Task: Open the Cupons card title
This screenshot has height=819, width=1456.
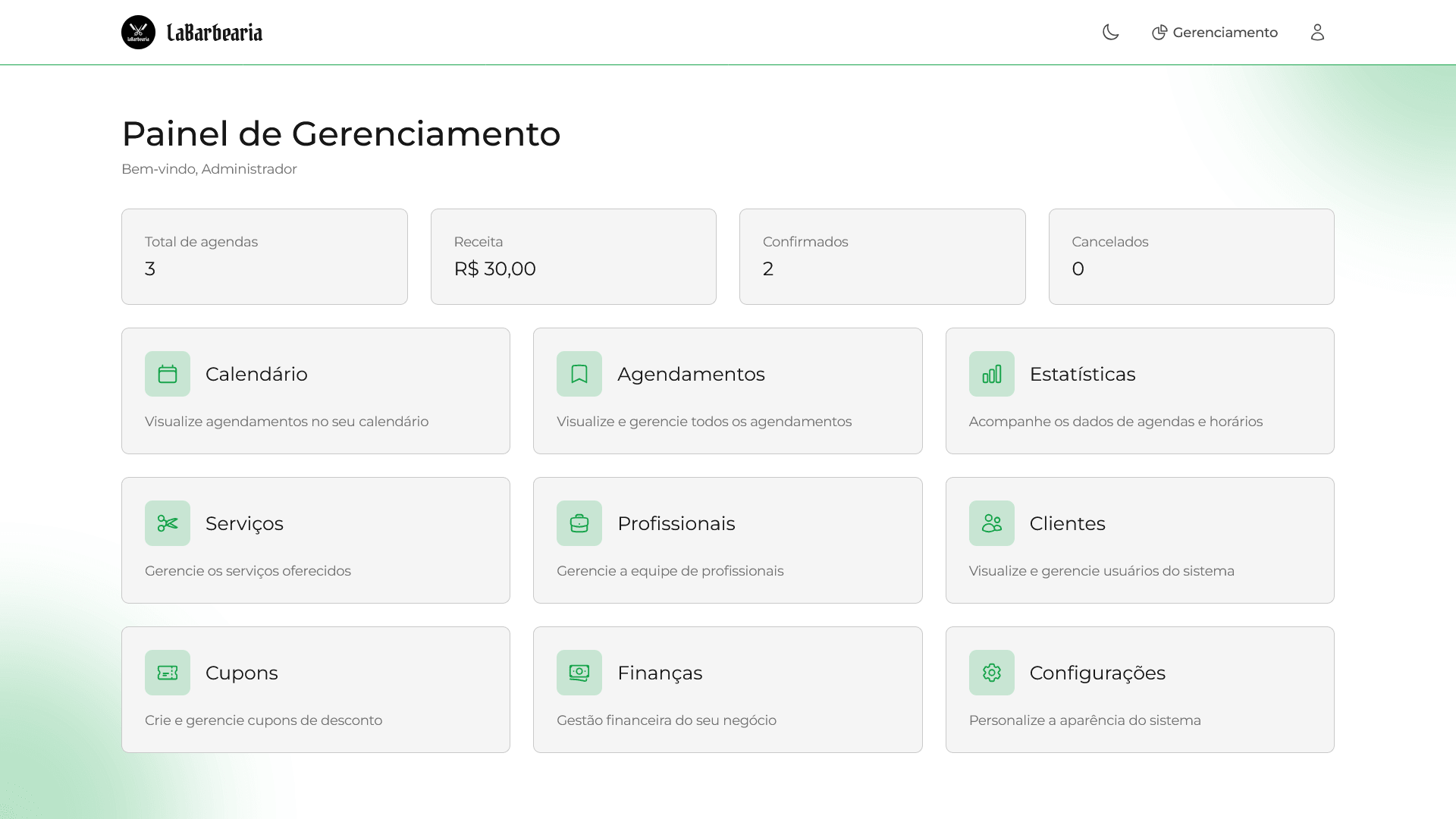Action: coord(242,673)
